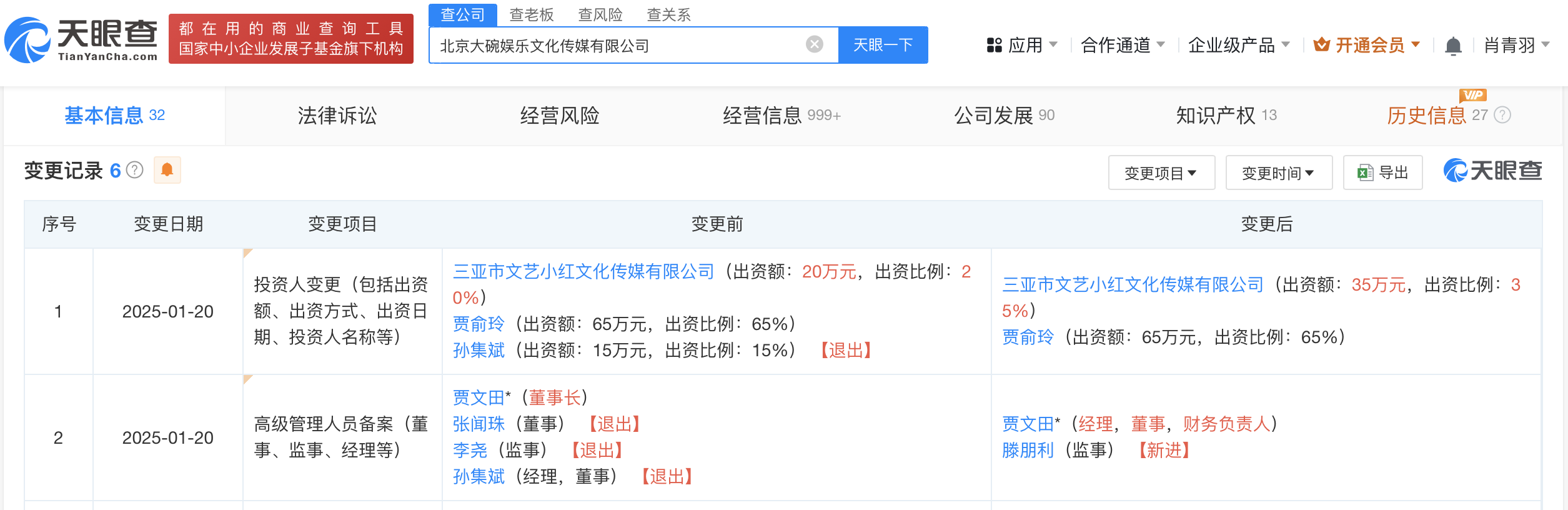Click the 天眼一下 search button
This screenshot has height=510, width=1568.
tap(883, 44)
